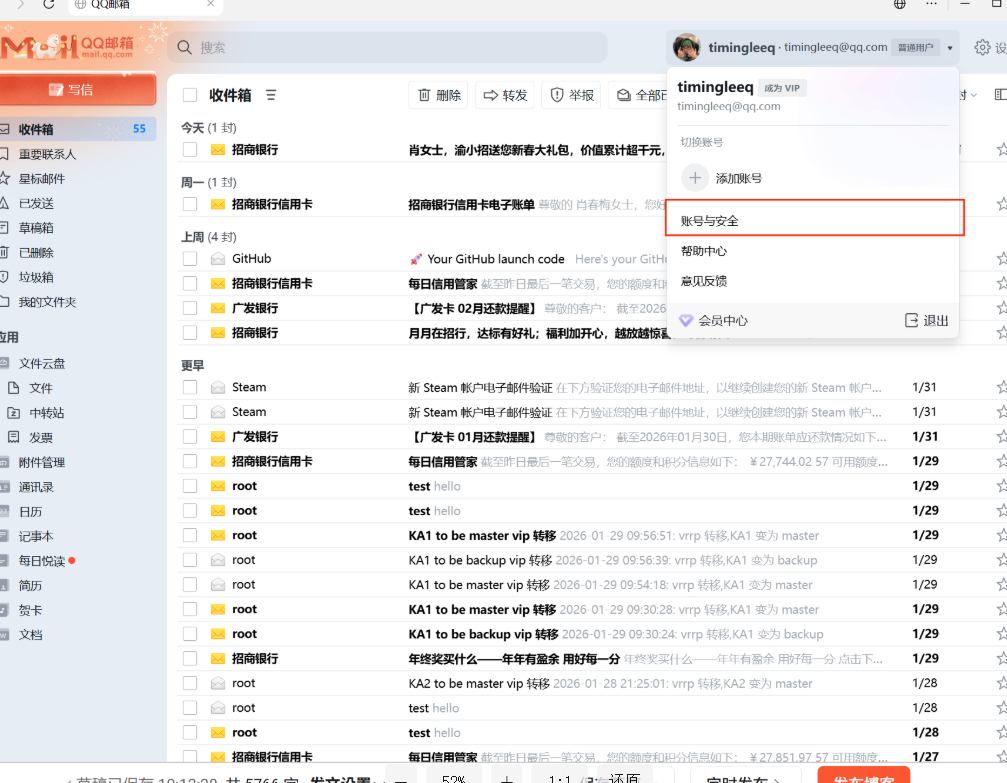
Task: Open the 草稿箱 drafts folder
Action: pos(36,228)
